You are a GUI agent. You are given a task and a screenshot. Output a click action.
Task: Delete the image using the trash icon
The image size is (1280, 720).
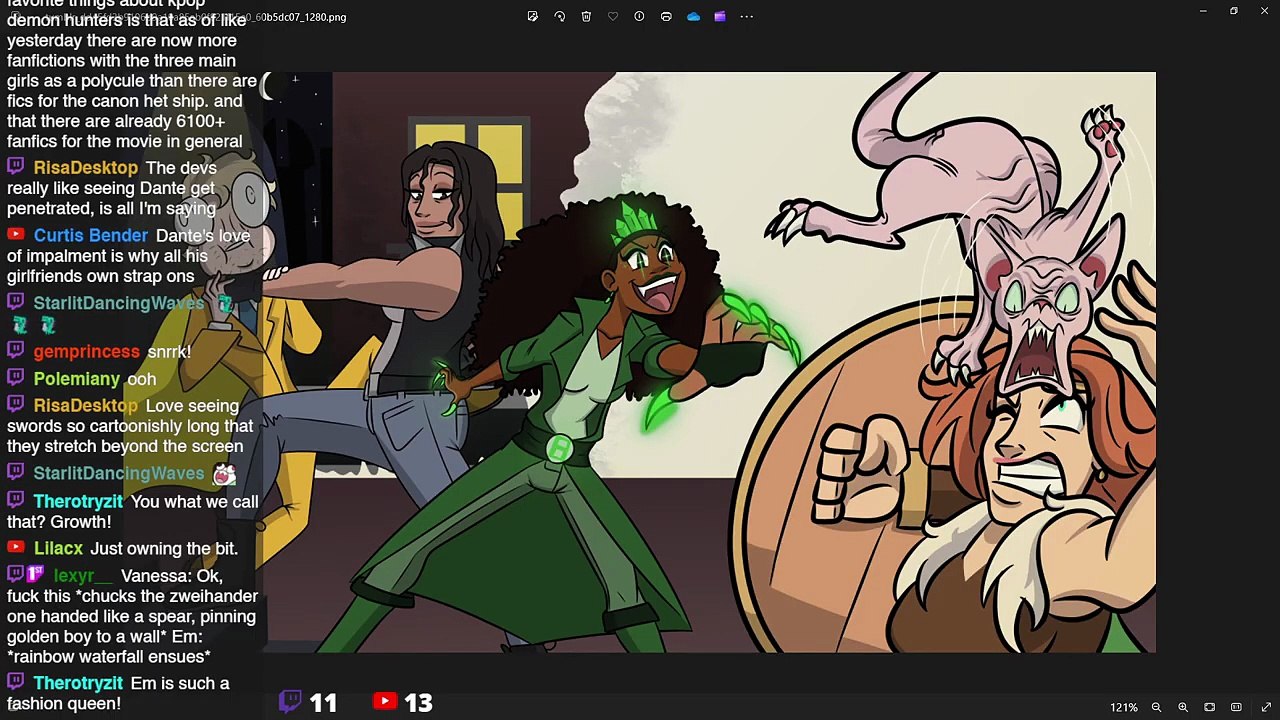tap(586, 16)
